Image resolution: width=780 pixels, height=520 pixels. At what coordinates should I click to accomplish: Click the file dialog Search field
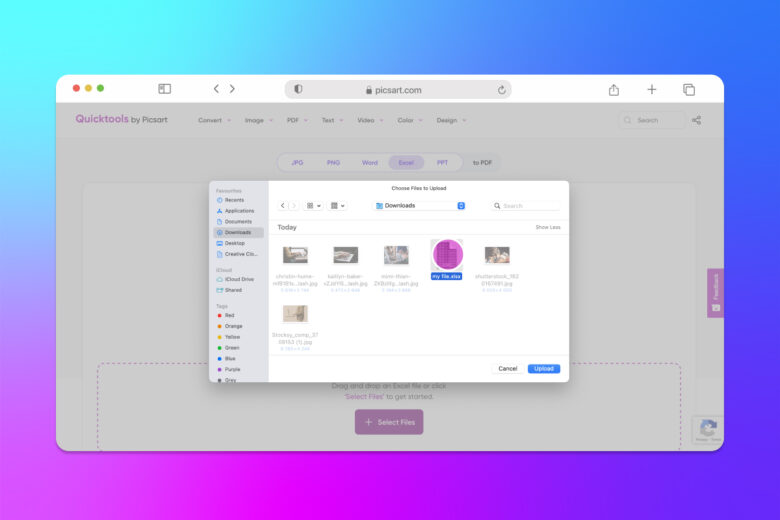click(525, 206)
